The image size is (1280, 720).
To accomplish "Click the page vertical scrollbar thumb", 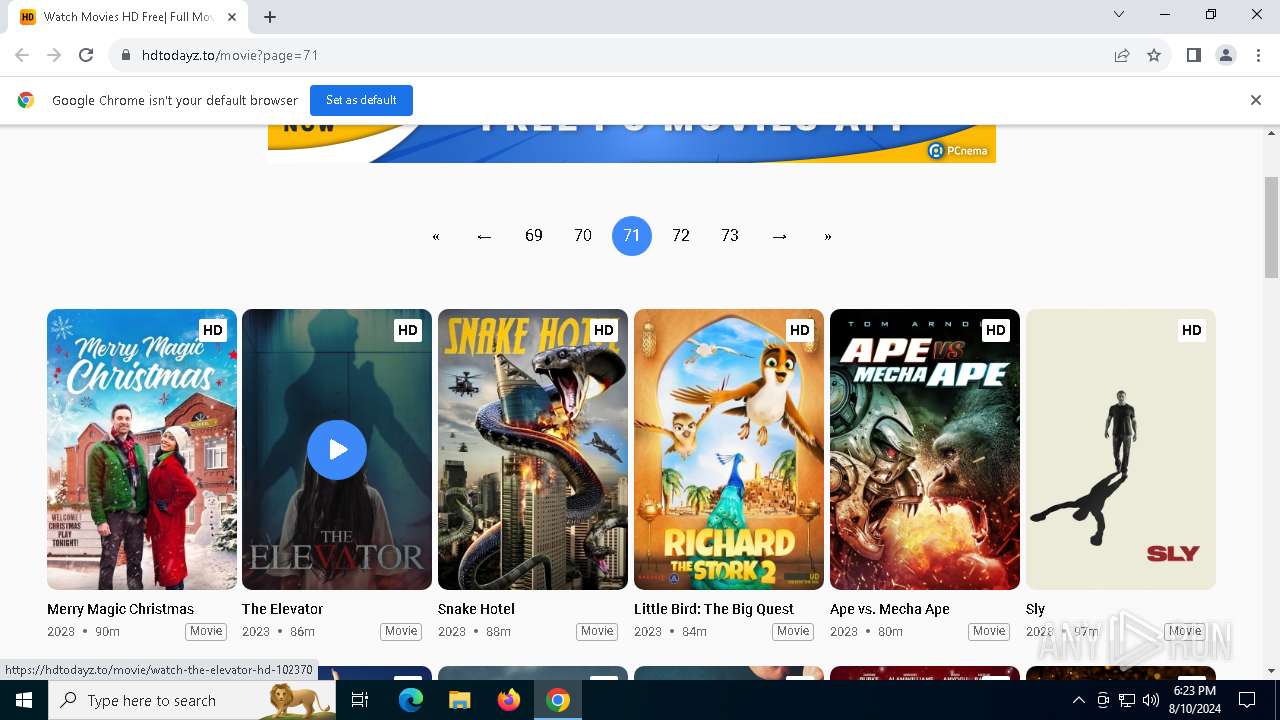I will coord(1272,228).
